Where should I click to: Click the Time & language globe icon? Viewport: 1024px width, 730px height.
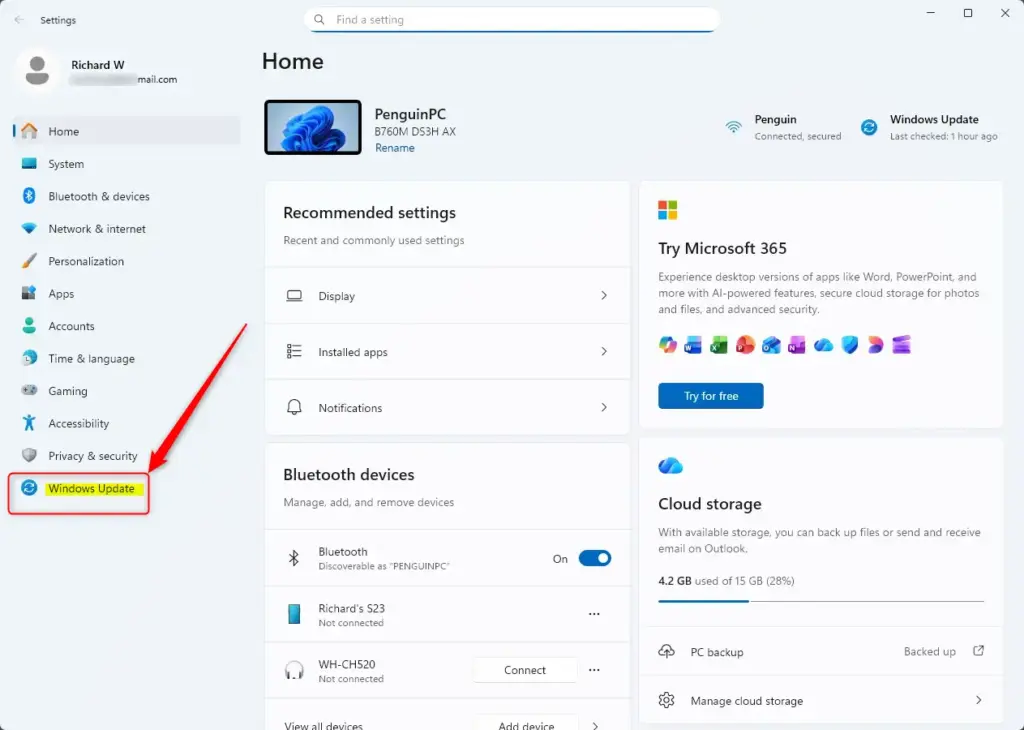click(x=29, y=358)
